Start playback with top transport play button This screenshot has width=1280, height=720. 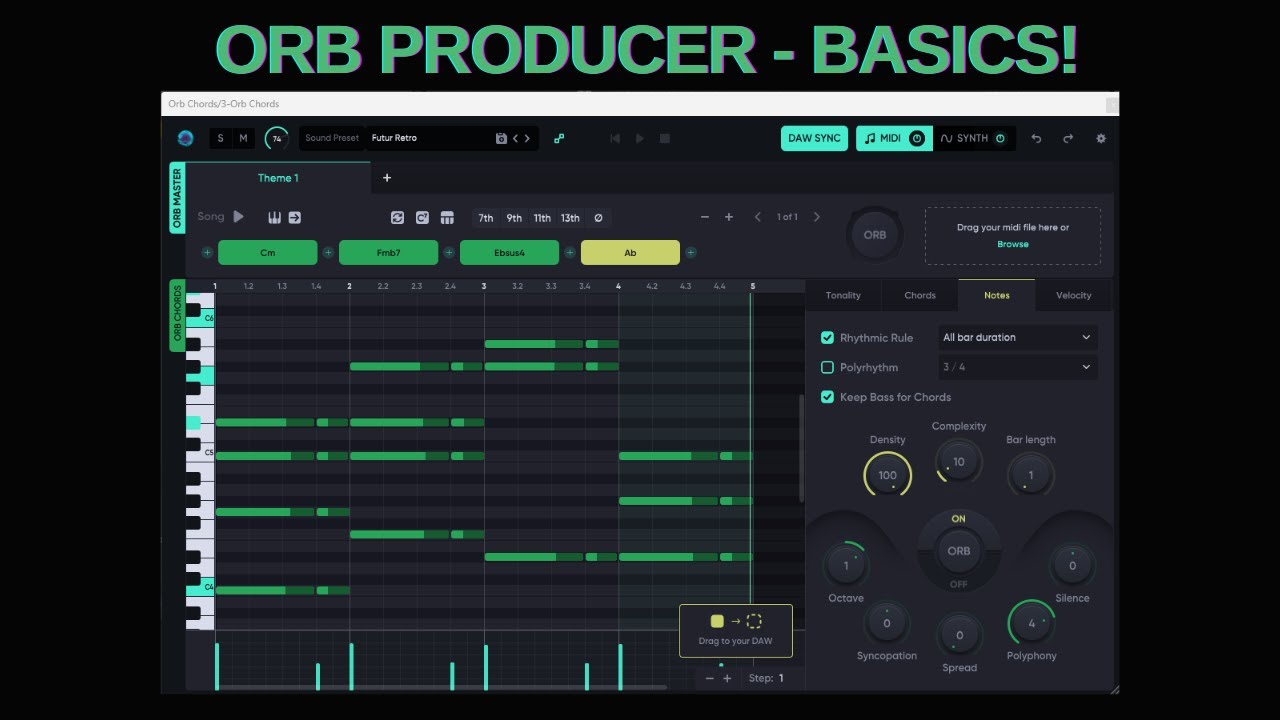[640, 138]
